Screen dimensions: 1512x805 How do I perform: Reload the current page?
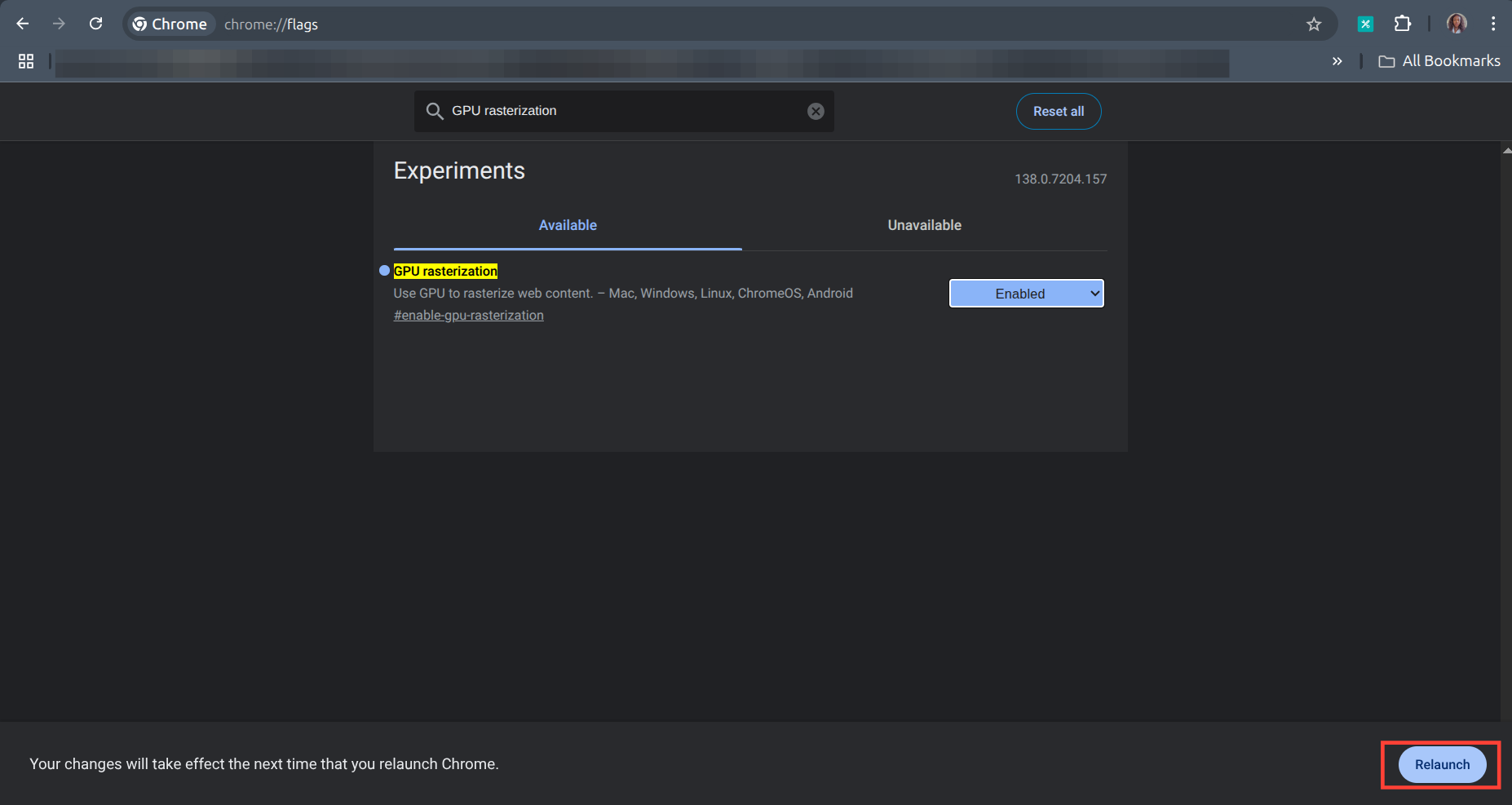click(x=95, y=24)
